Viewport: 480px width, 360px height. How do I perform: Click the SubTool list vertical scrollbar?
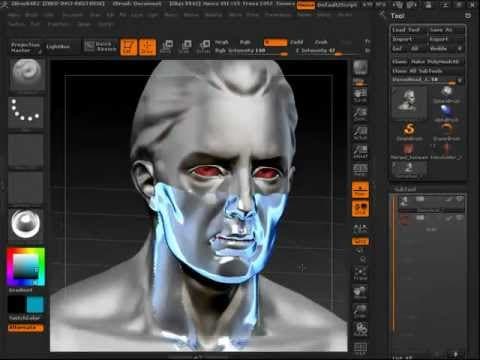coord(394,263)
